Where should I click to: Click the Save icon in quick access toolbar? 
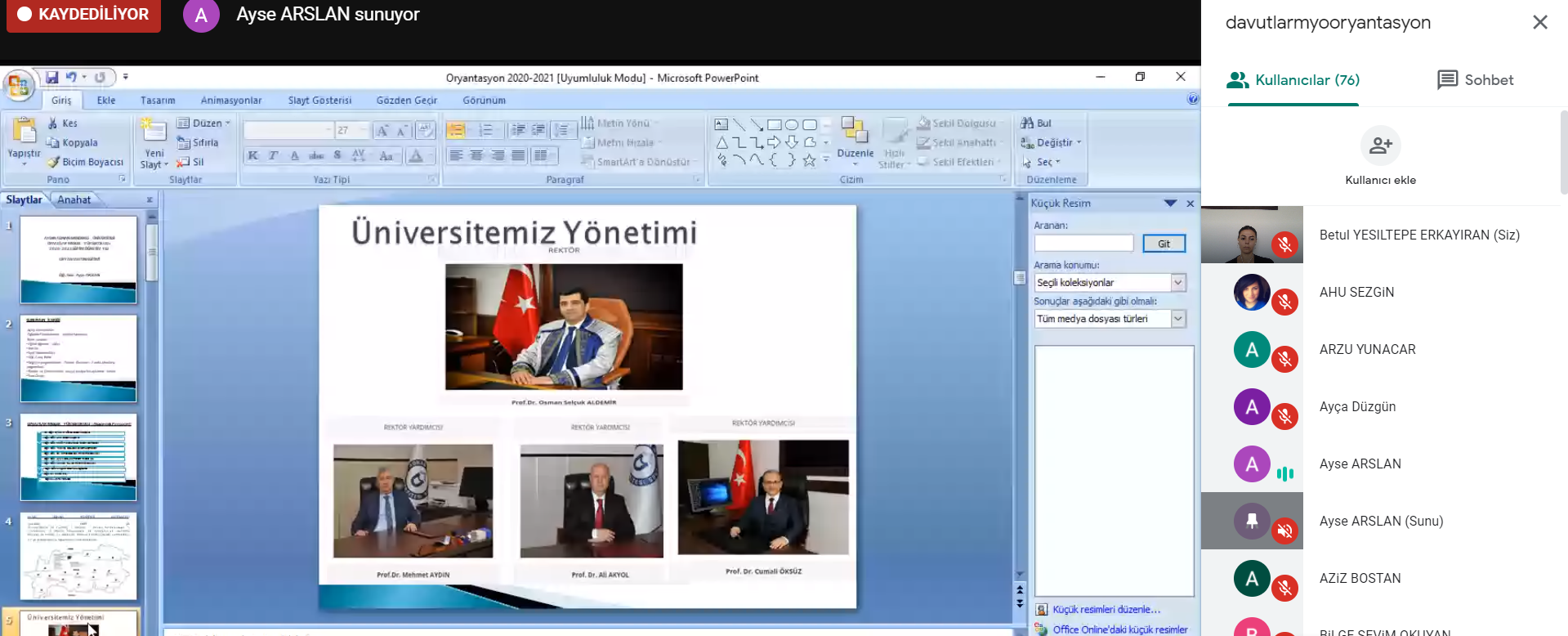click(52, 77)
